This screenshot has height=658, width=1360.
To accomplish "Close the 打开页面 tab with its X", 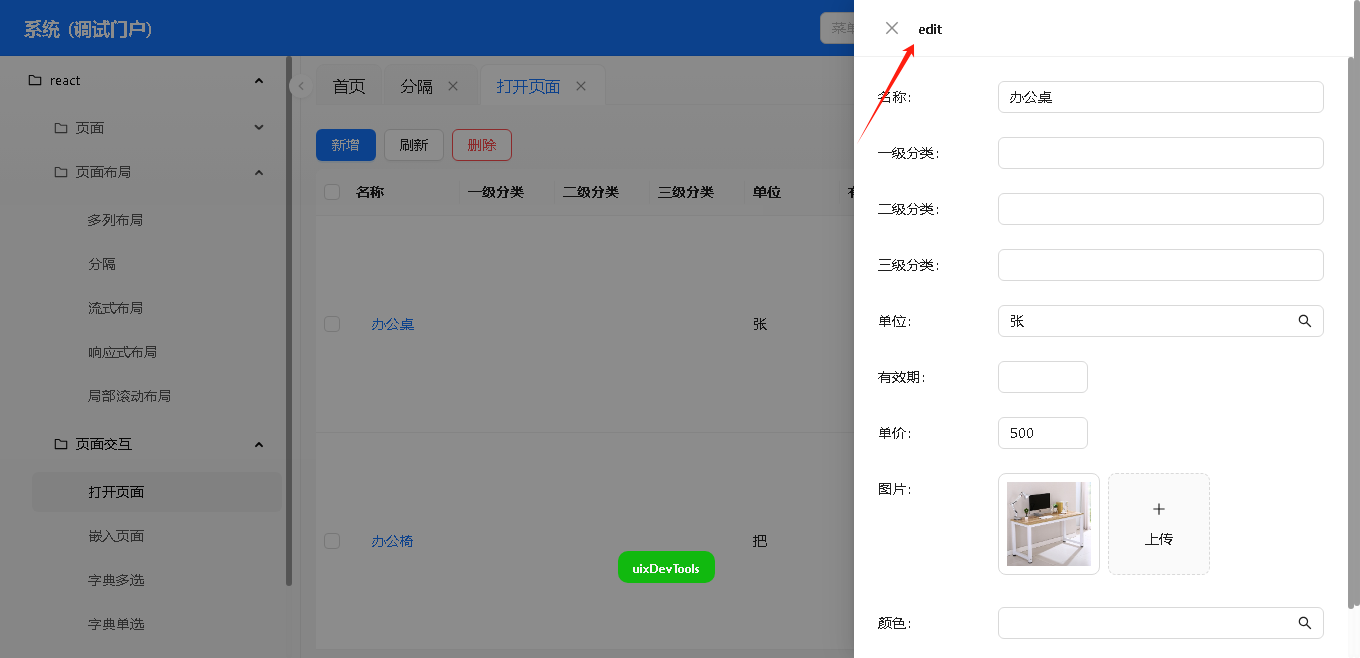I will (x=580, y=86).
